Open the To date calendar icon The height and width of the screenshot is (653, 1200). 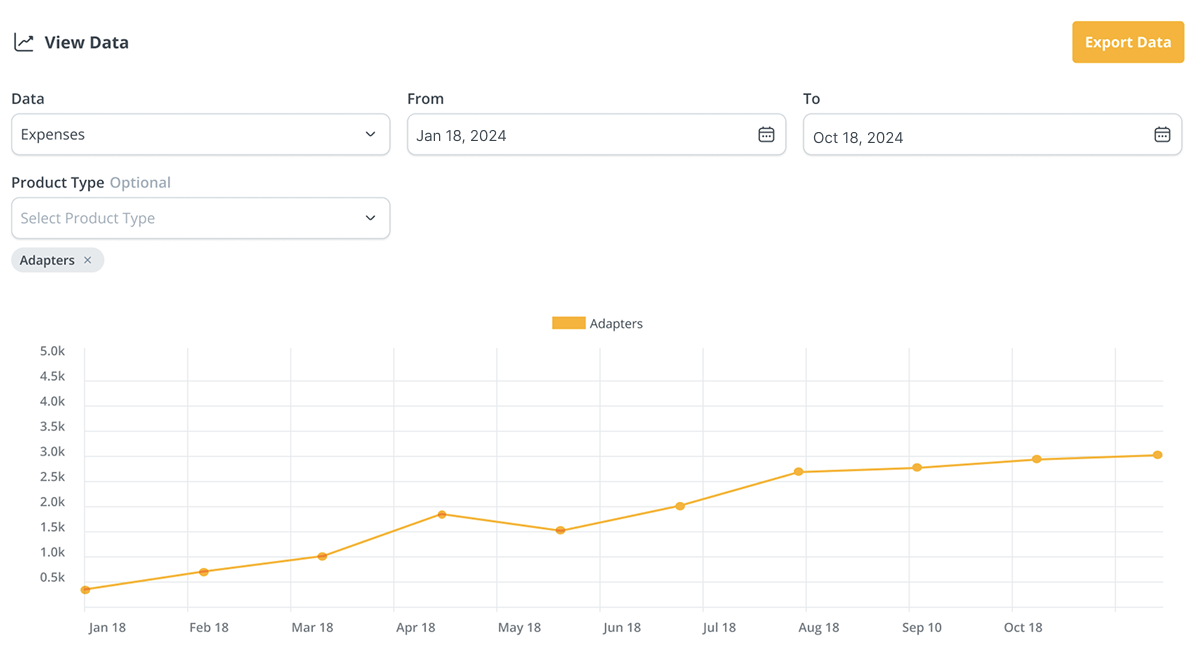[x=1162, y=135]
